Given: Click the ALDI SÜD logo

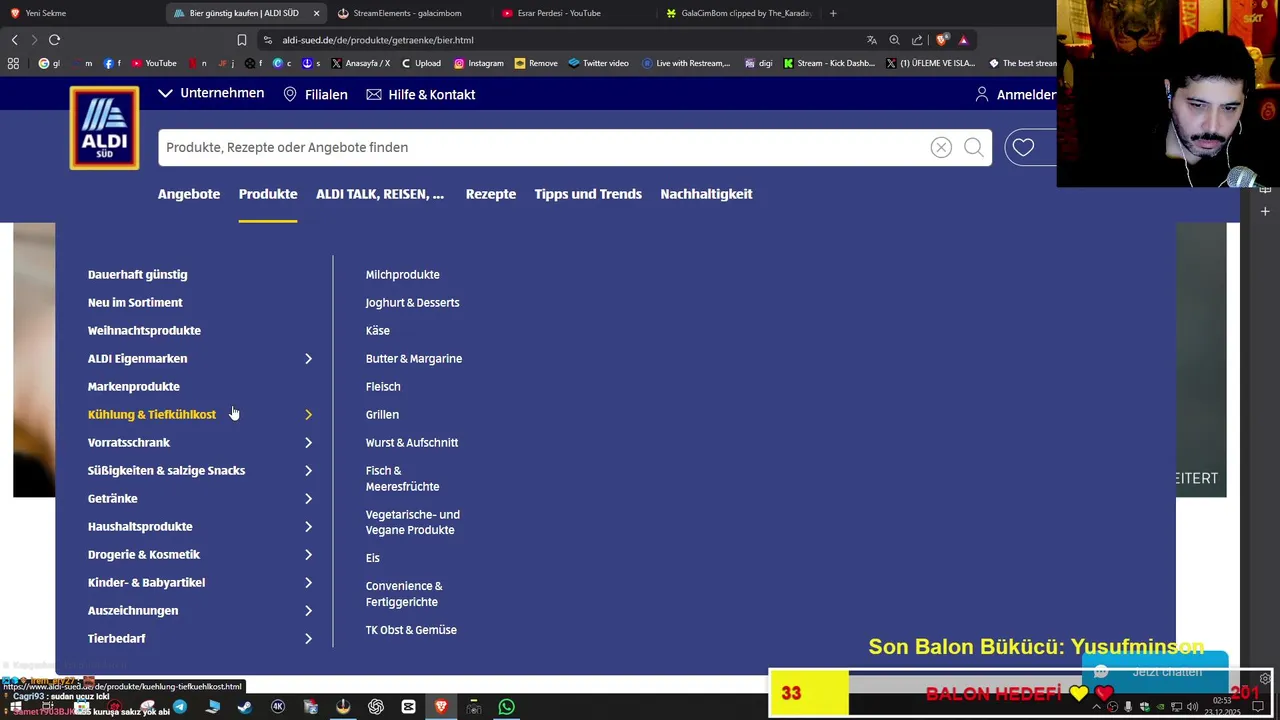Looking at the screenshot, I should 104,128.
